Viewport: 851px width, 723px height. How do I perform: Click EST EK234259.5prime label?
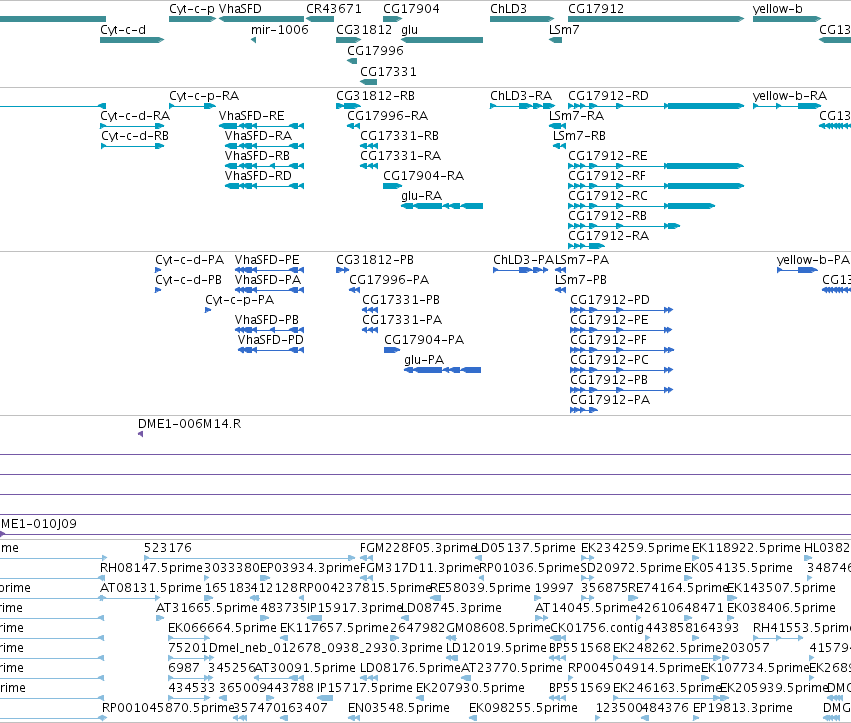click(x=636, y=548)
